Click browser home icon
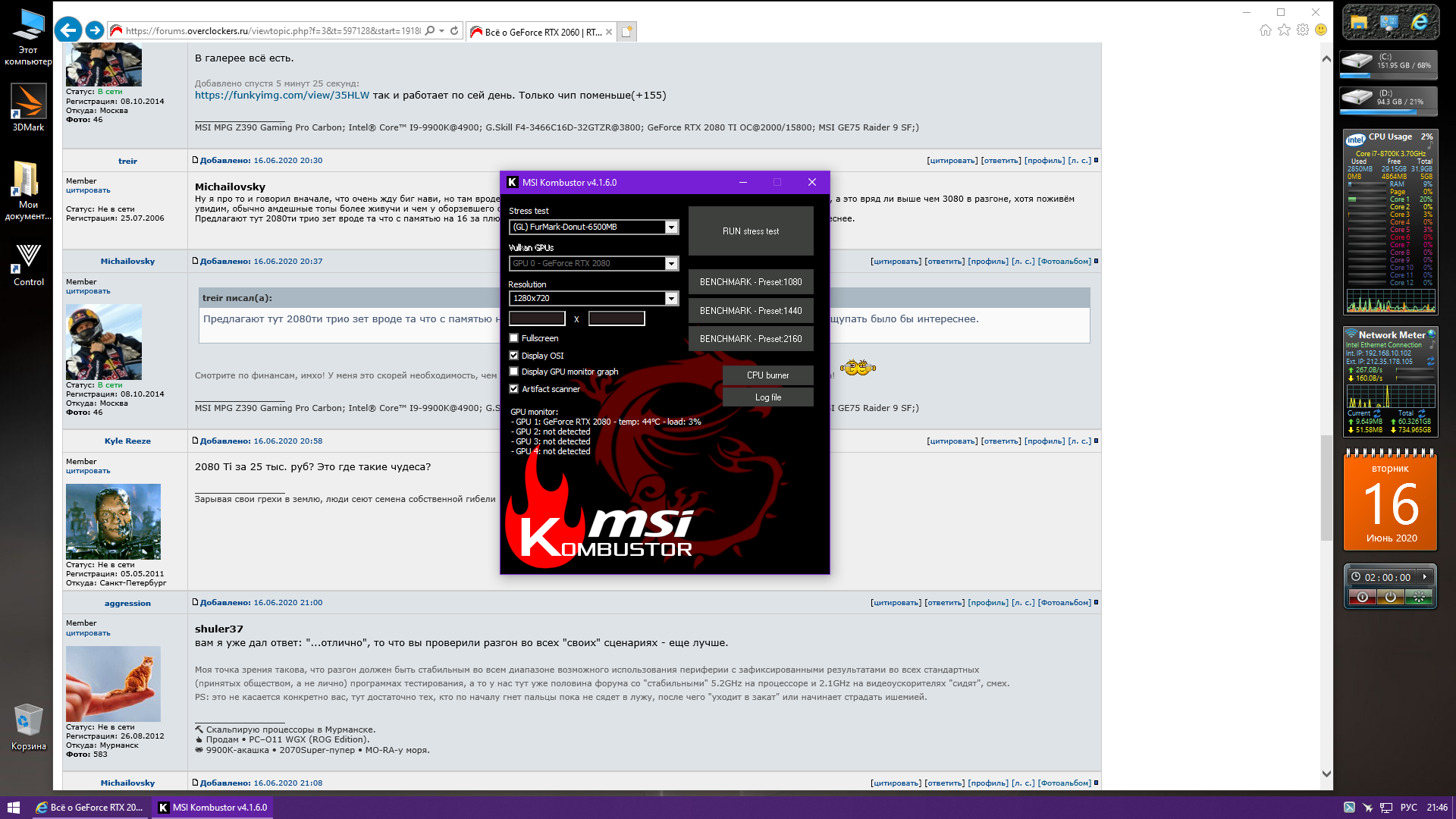This screenshot has width=1456, height=819. [x=1265, y=30]
